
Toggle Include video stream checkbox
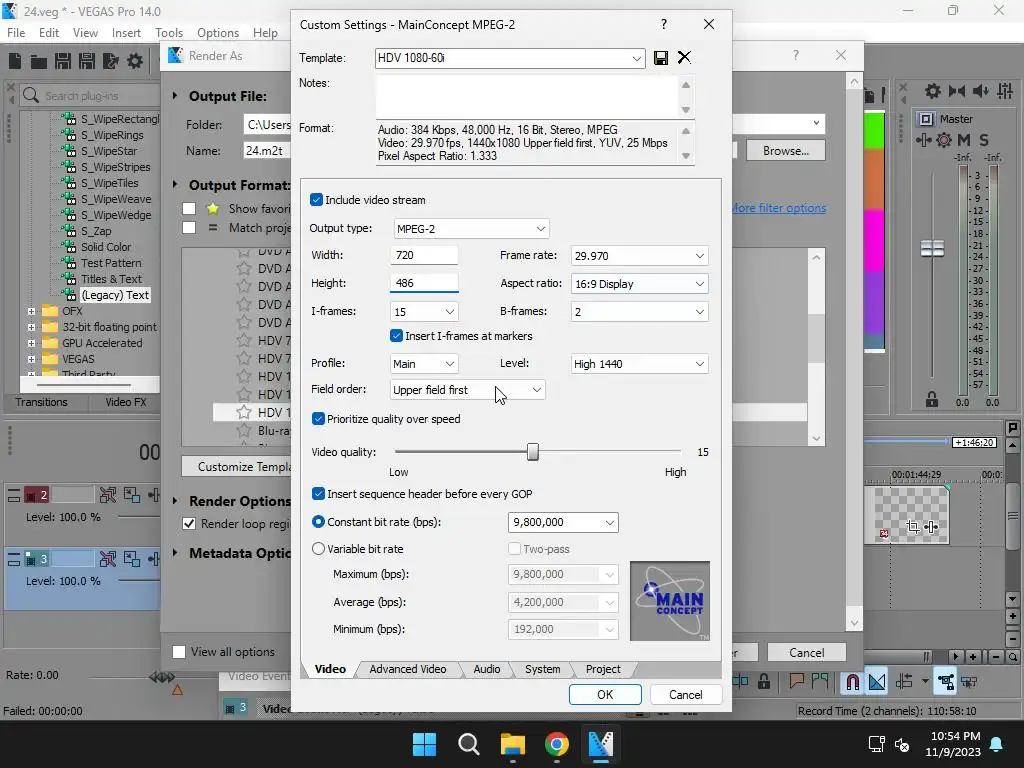tap(317, 200)
